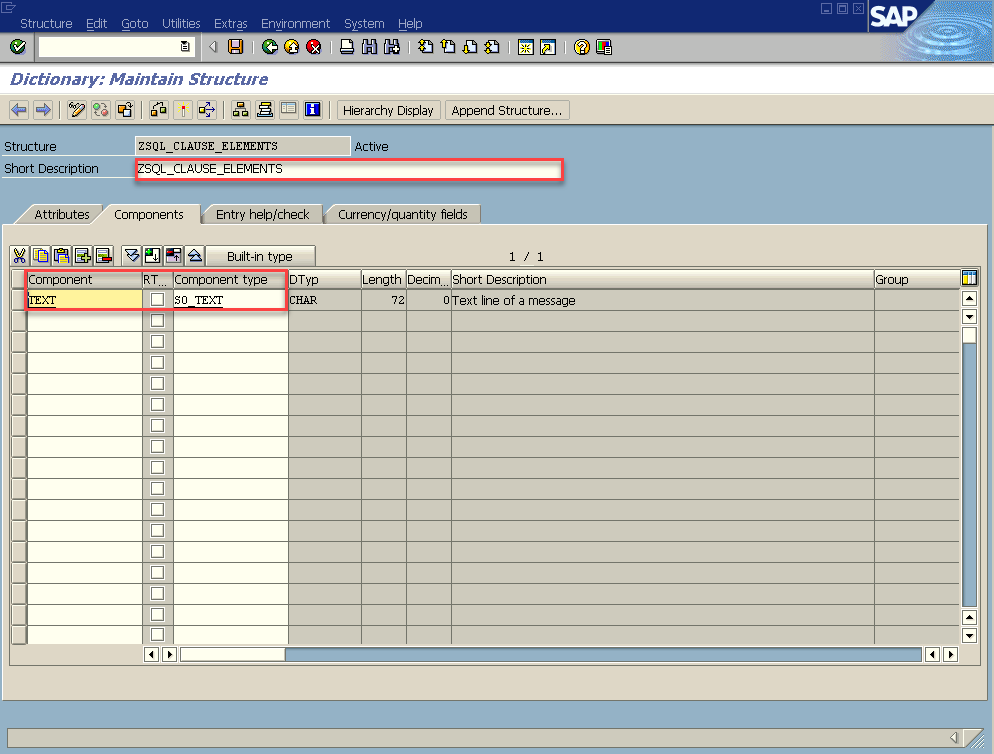
Task: Click the TEXT component name cell
Action: coord(84,300)
